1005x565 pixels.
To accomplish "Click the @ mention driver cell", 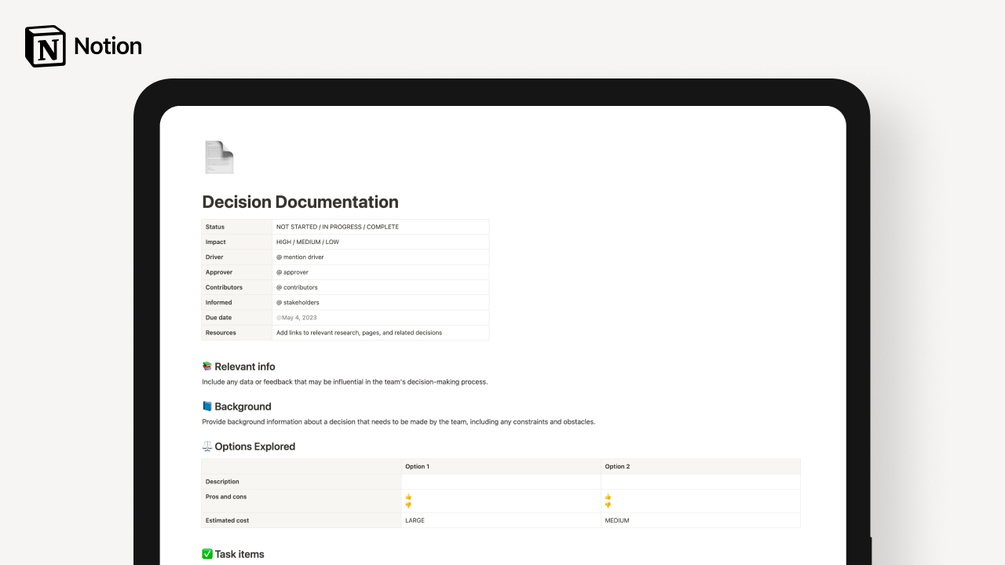I will coord(381,257).
